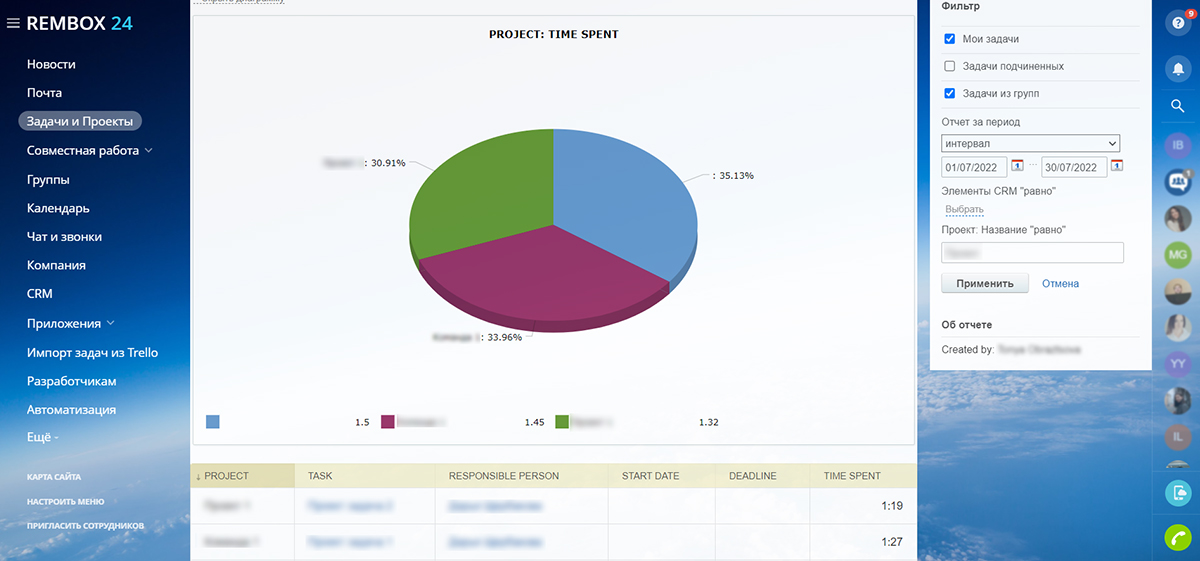Enable the Задачи подчиненных checkbox
The height and width of the screenshot is (561, 1200).
click(x=950, y=66)
